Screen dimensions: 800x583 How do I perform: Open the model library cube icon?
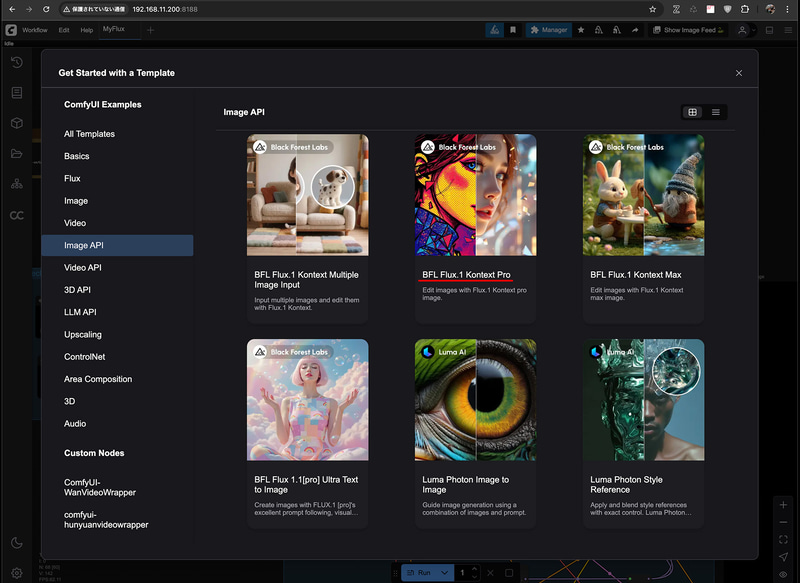click(17, 123)
